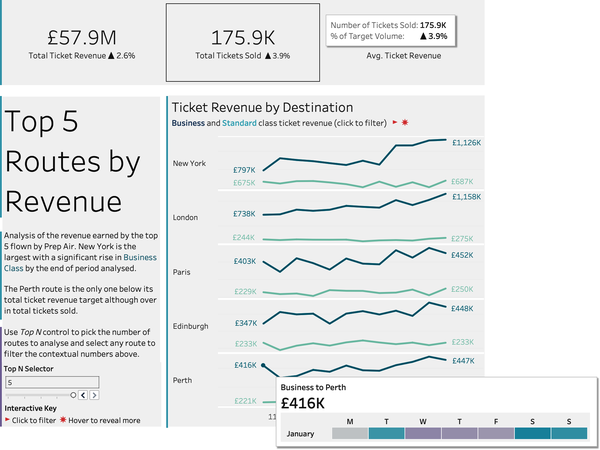Click the Top N Selector value field
The width and height of the screenshot is (600, 450).
click(51, 382)
